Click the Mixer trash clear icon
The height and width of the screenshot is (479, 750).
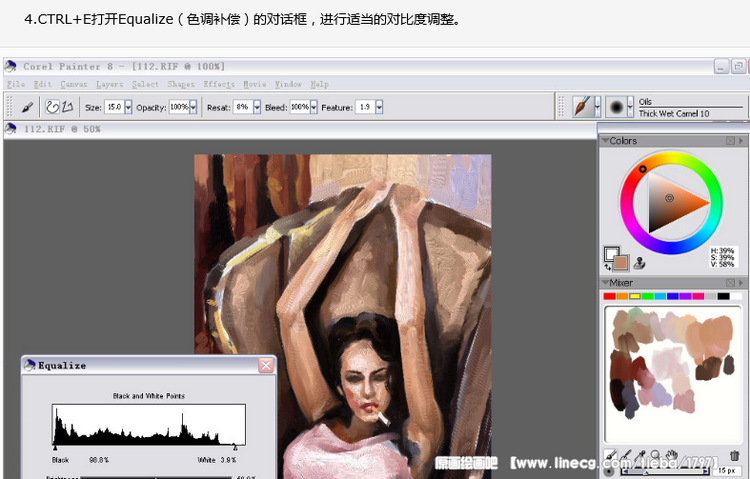(x=734, y=455)
